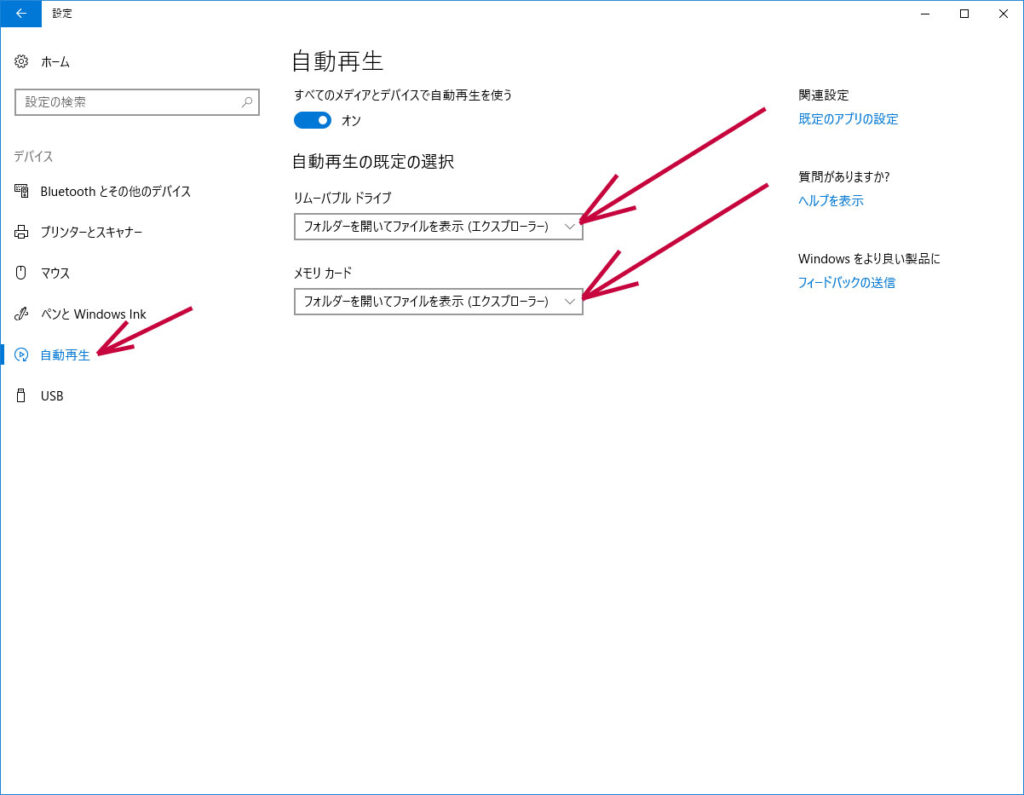Open USB settings page
The width and height of the screenshot is (1024, 795).
coord(52,396)
